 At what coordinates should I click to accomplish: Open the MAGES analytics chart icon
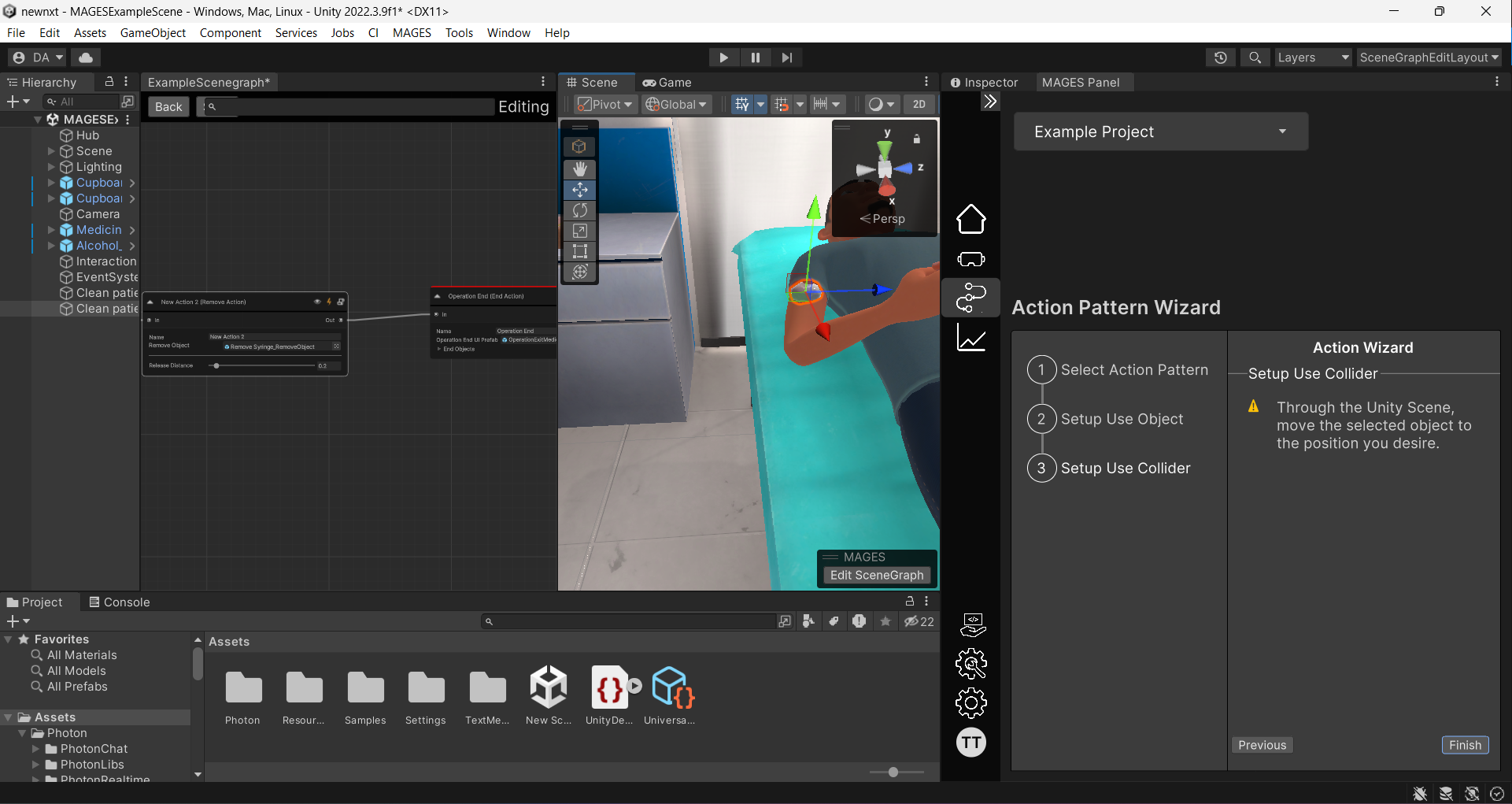[x=970, y=338]
